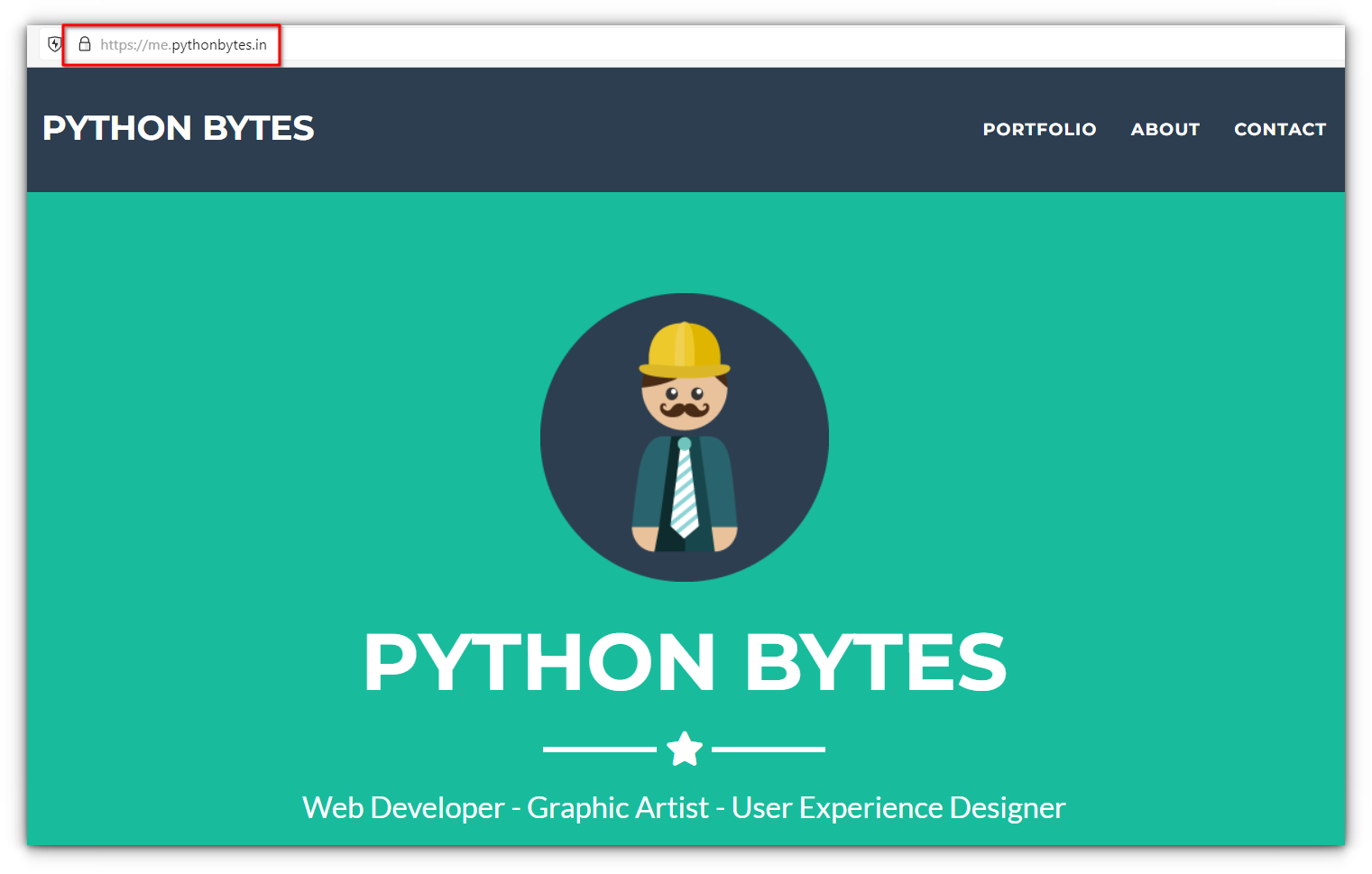The width and height of the screenshot is (1372, 874).
Task: Click the "Web Developer" subtitle text
Action: coord(403,808)
